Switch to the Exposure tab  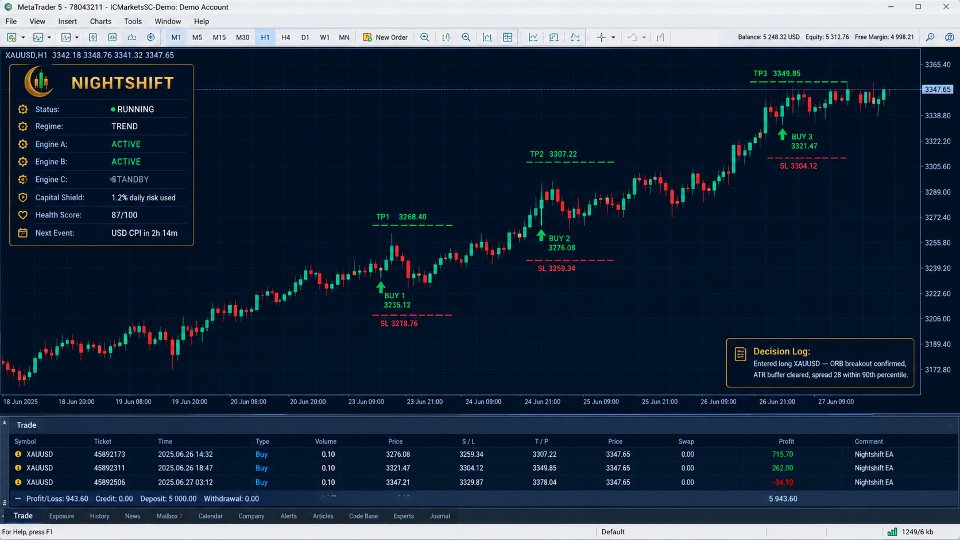click(x=61, y=516)
